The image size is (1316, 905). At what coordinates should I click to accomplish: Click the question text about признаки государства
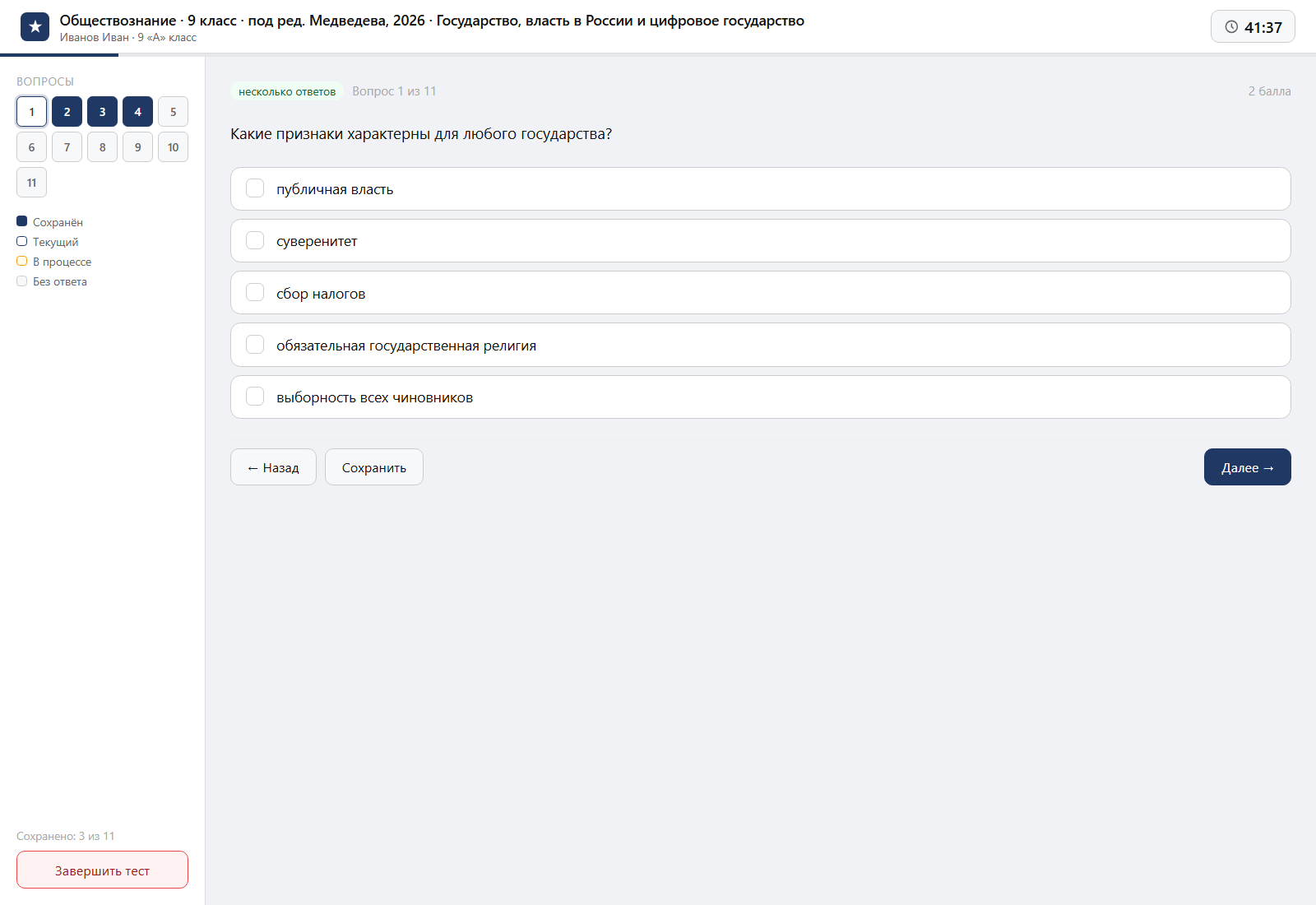[x=421, y=134]
